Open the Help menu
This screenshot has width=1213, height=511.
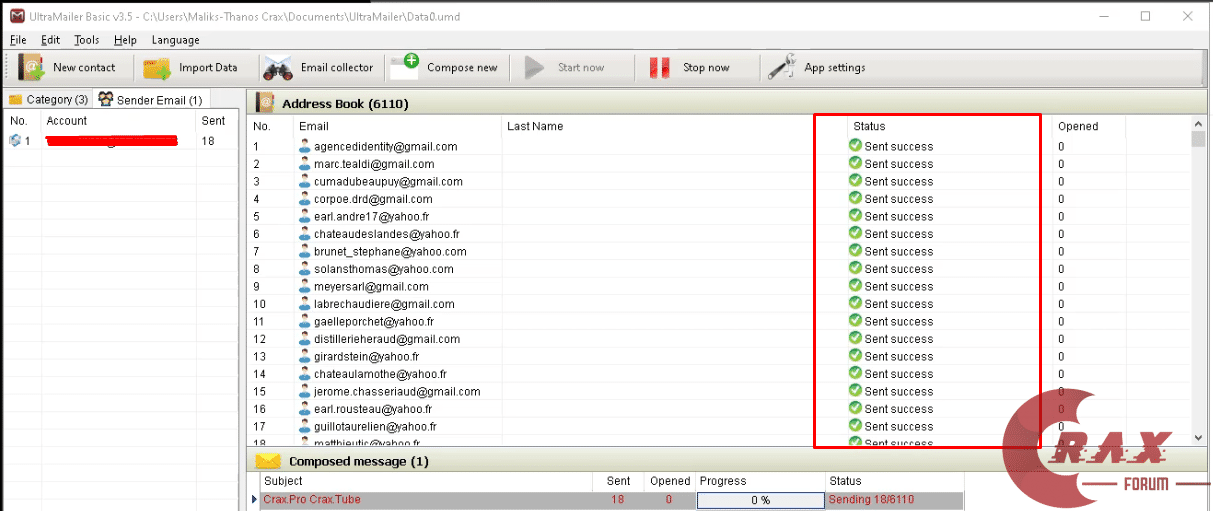[x=125, y=40]
